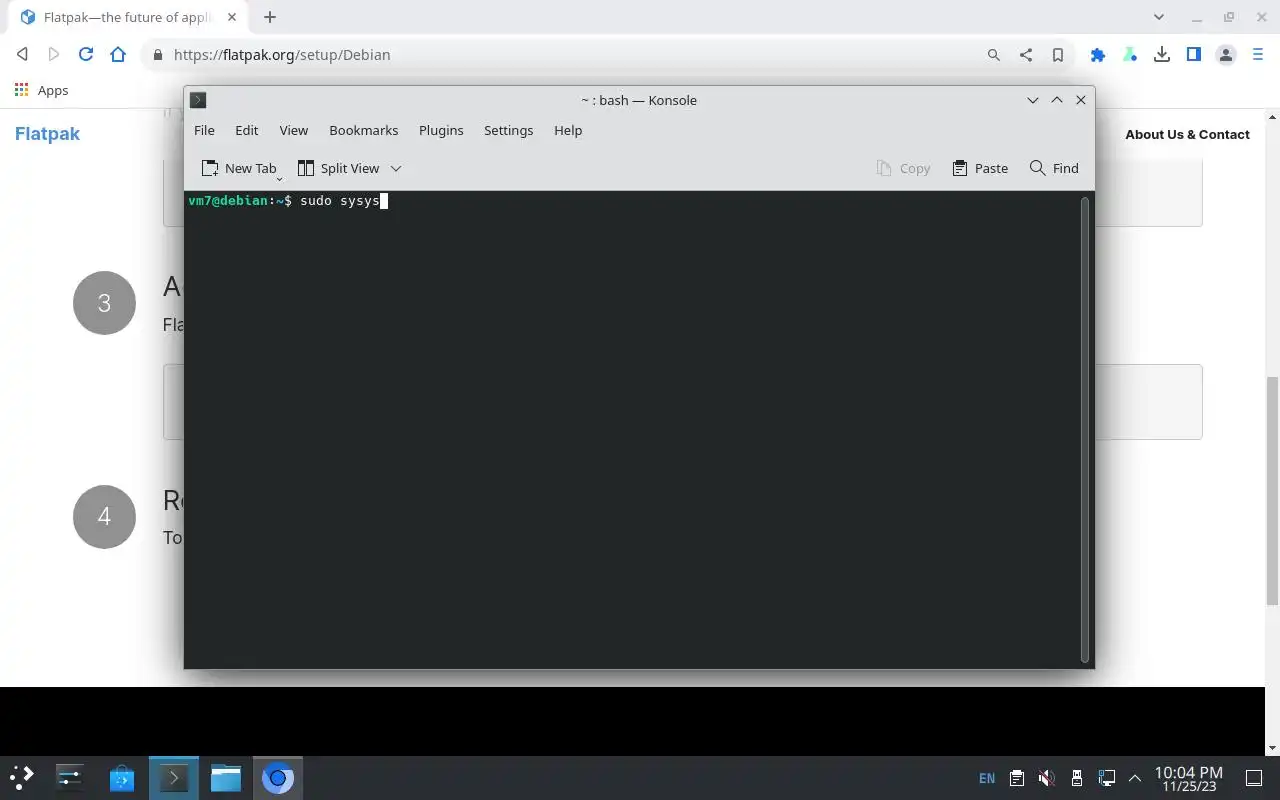Screen dimensions: 1280x800
Task: Open Konsole Settings menu
Action: pyautogui.click(x=508, y=130)
